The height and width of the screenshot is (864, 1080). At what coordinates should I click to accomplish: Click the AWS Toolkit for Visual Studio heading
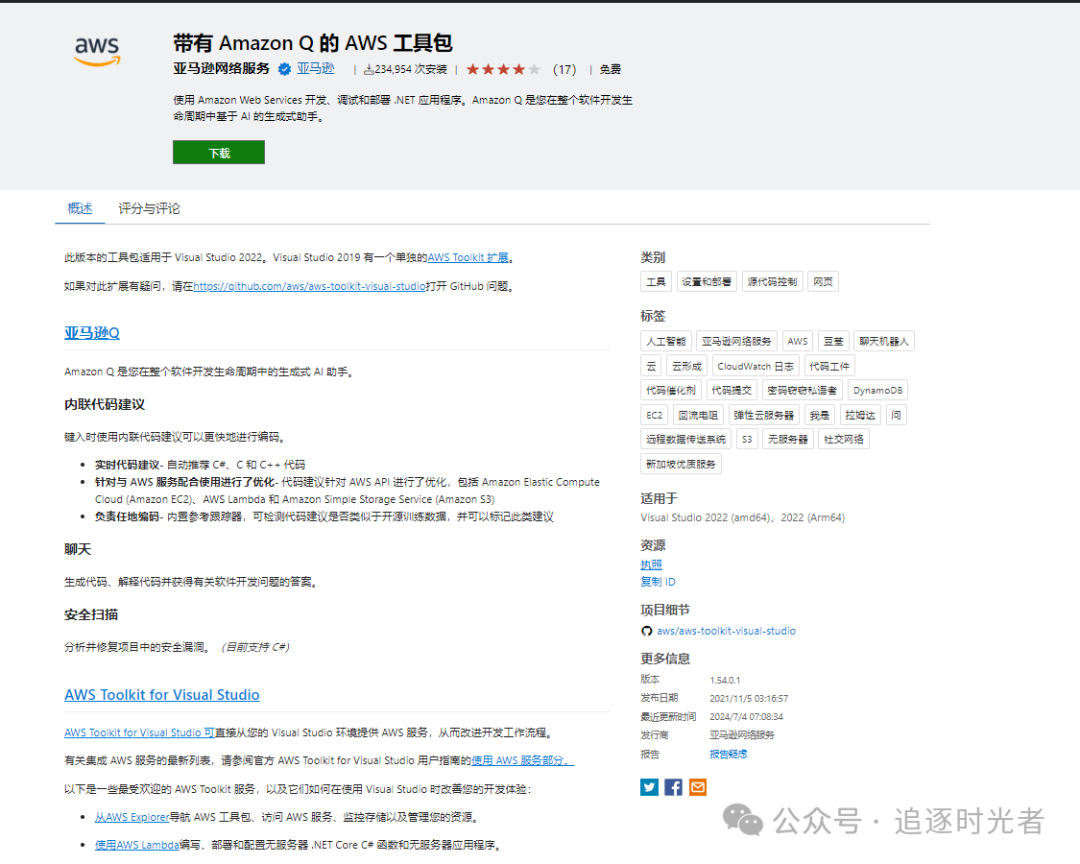(x=162, y=695)
